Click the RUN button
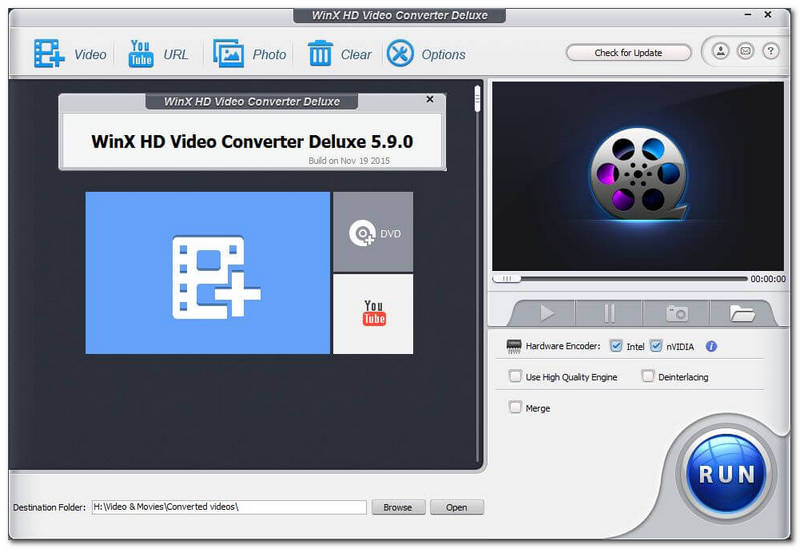Viewport: 800px width, 549px height. 726,473
